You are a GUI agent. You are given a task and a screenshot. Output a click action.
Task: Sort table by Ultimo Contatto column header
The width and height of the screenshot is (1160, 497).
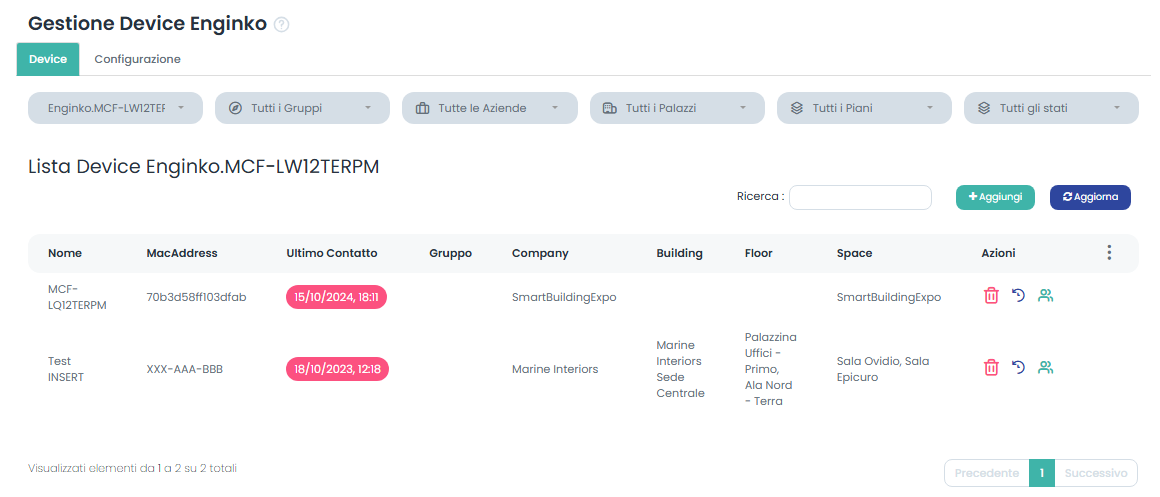[x=331, y=253]
